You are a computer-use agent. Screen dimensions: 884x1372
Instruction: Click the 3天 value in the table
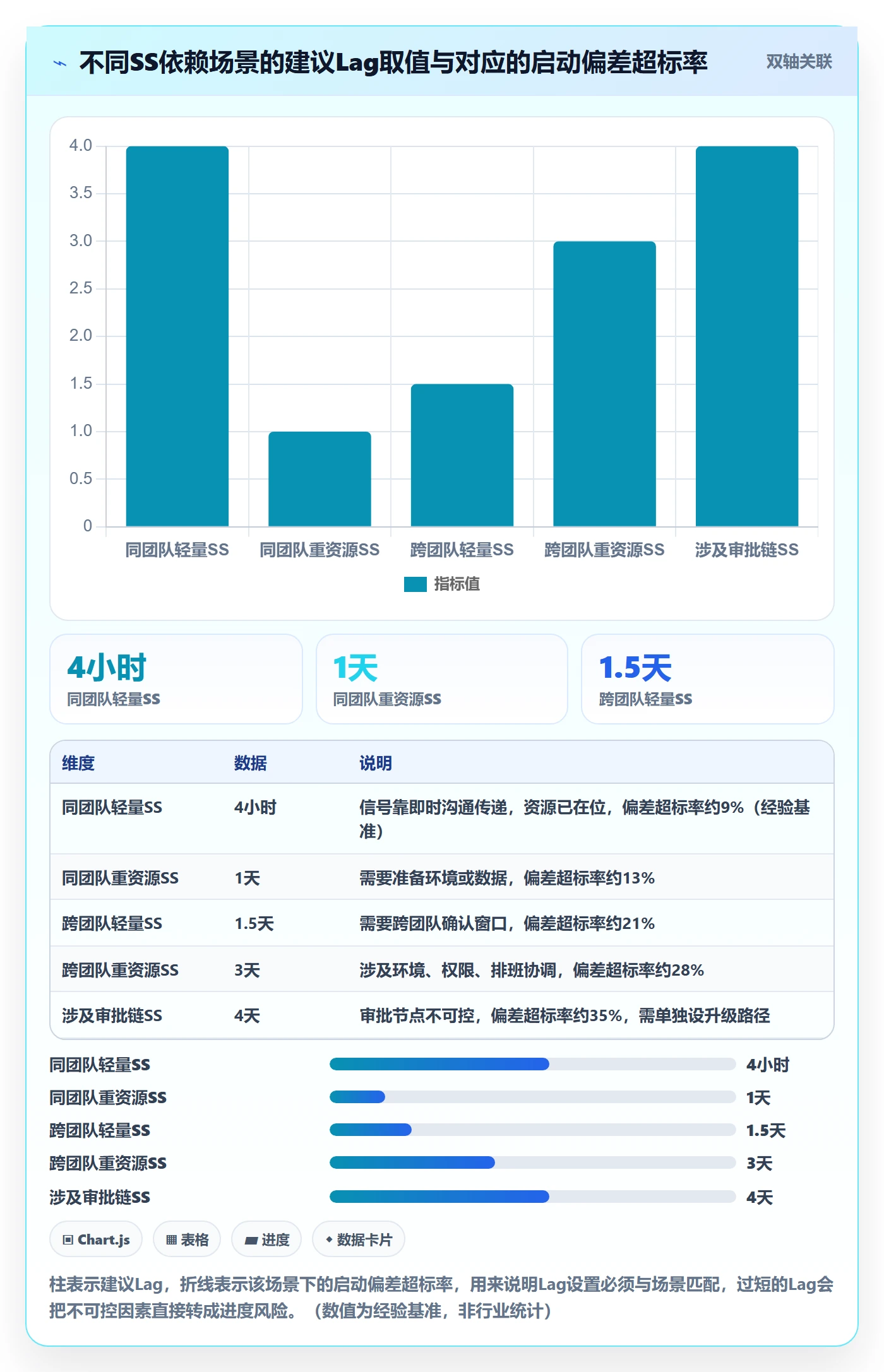click(x=247, y=970)
